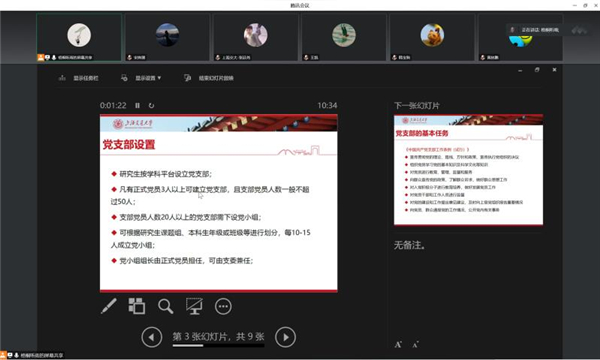This screenshot has height=360, width=600.
Task: Decrease the notes text size
Action: [x=415, y=345]
